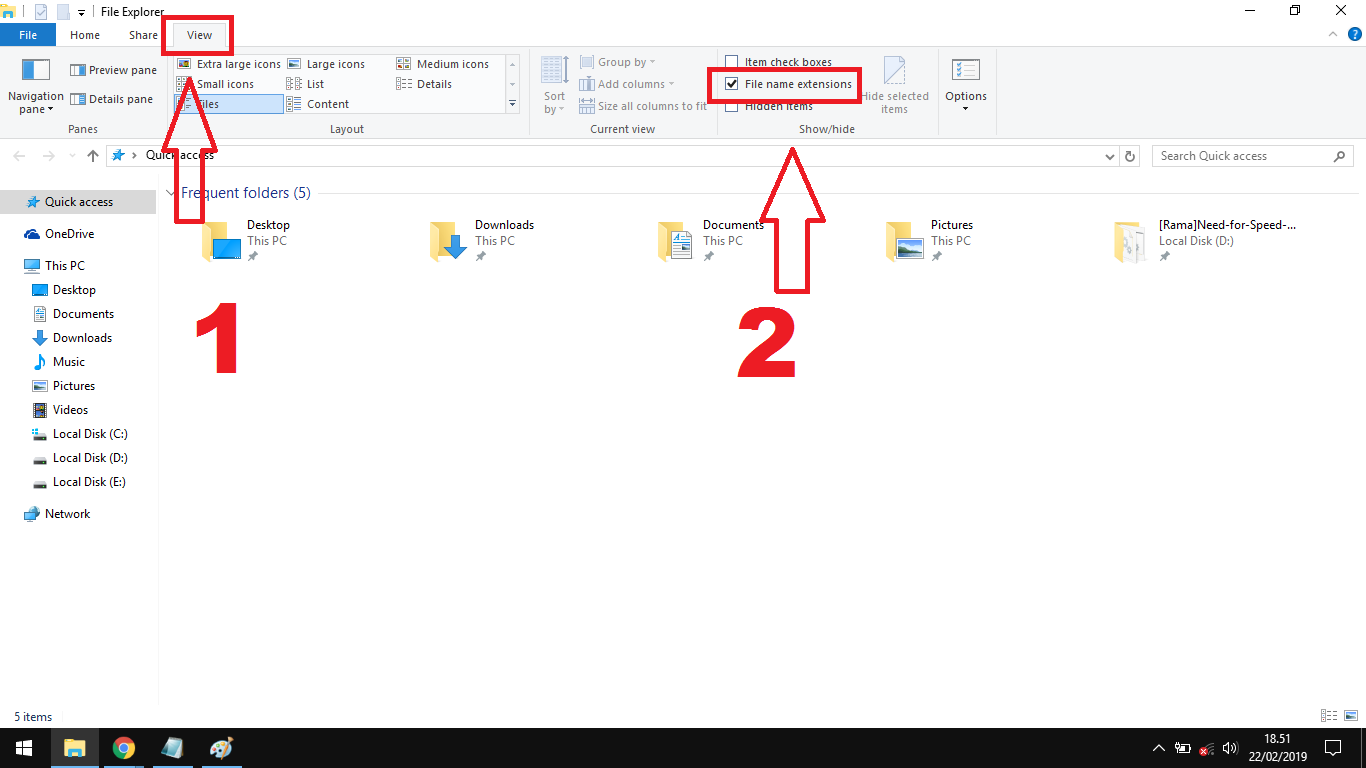Open Local Disk (C:) in sidebar
This screenshot has width=1366, height=768.
coord(90,434)
